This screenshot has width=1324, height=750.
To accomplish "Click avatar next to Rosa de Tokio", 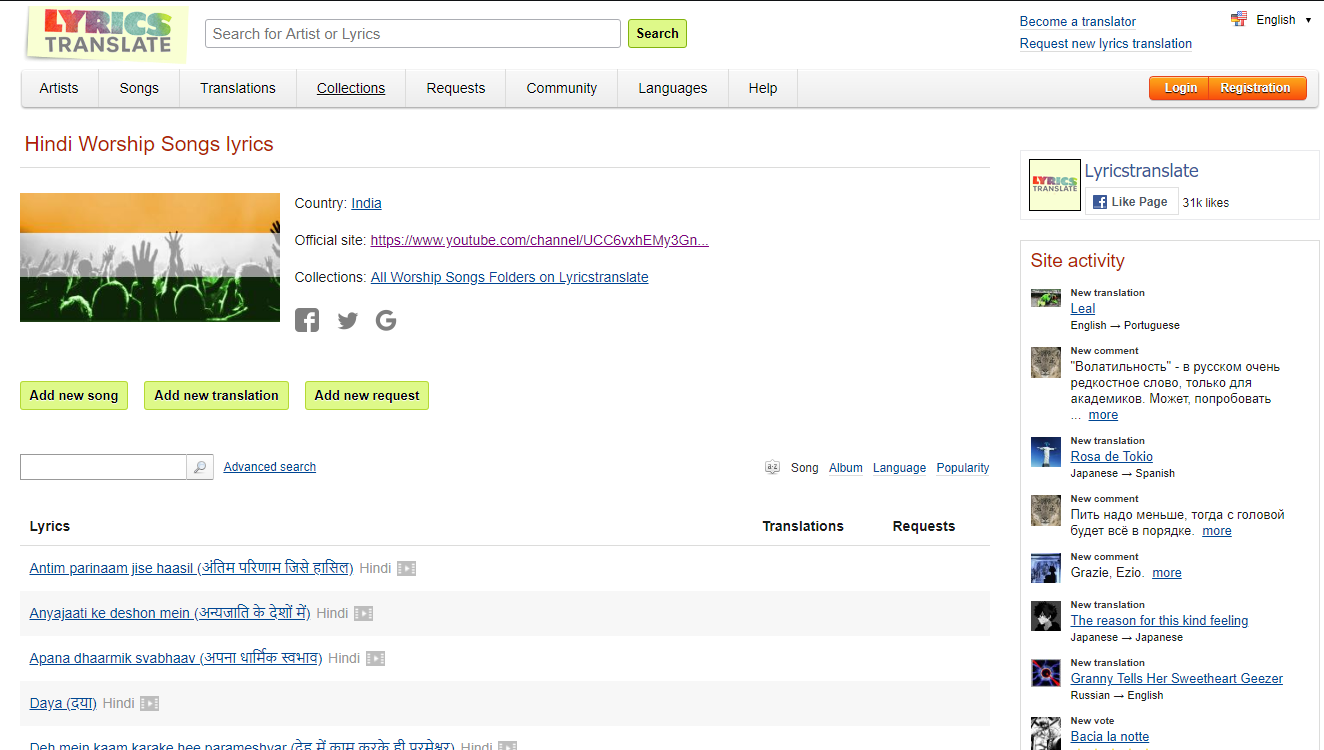I will tap(1046, 452).
